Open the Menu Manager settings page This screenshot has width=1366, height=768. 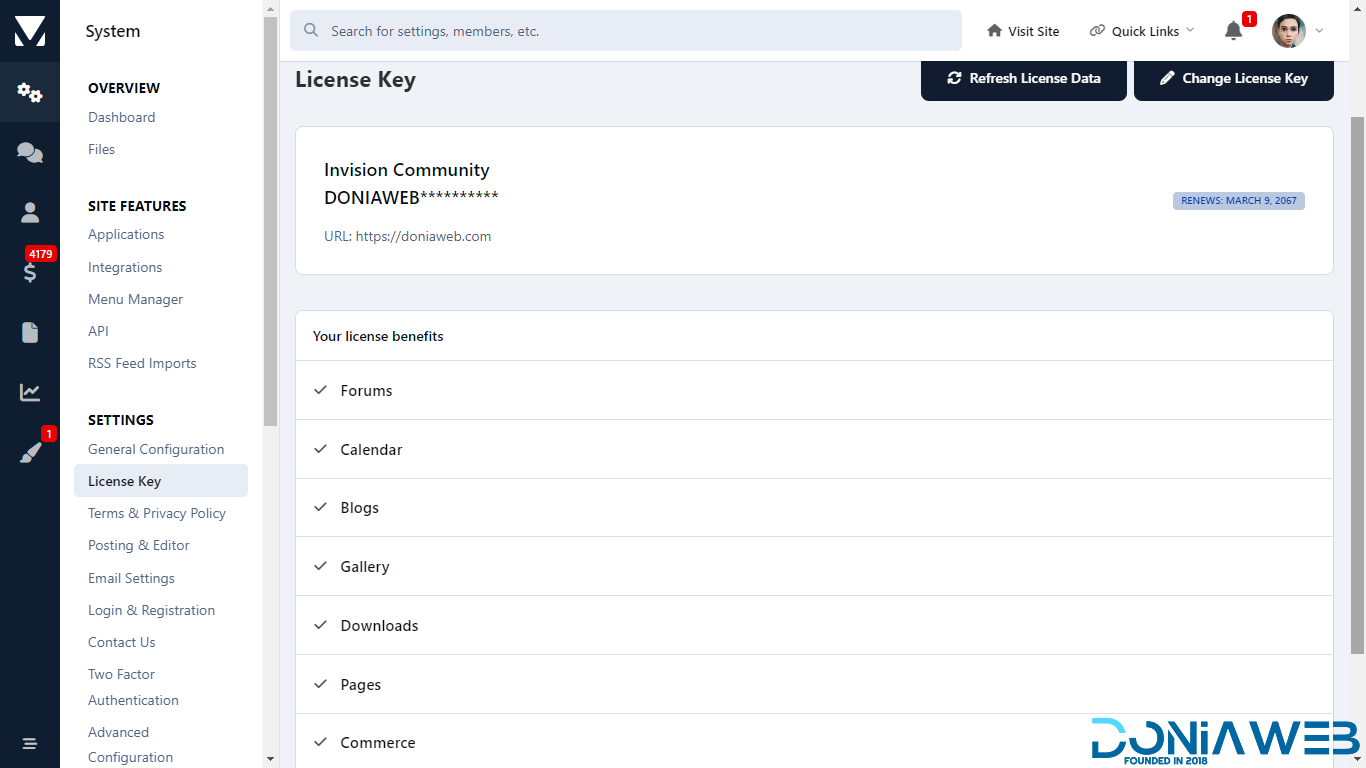pos(135,299)
